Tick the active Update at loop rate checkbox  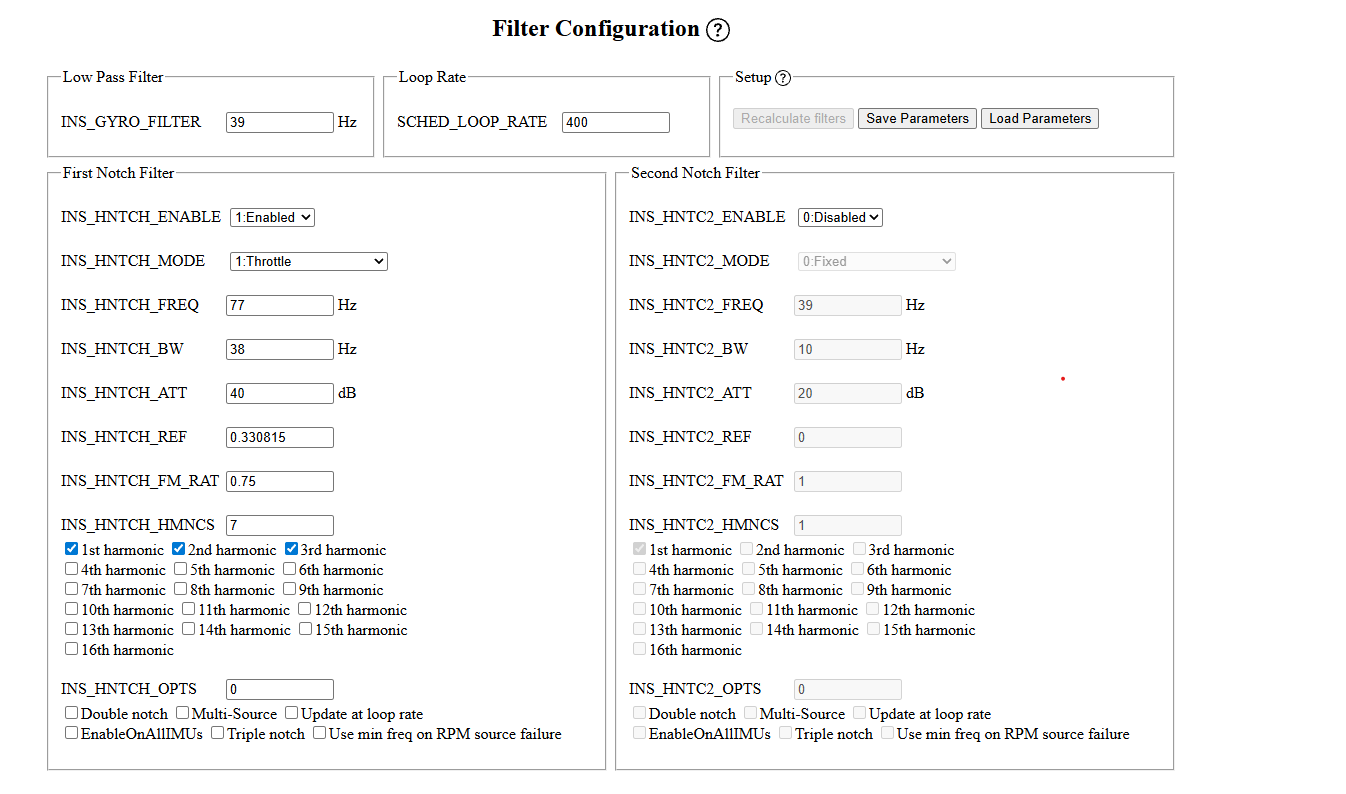tap(292, 713)
